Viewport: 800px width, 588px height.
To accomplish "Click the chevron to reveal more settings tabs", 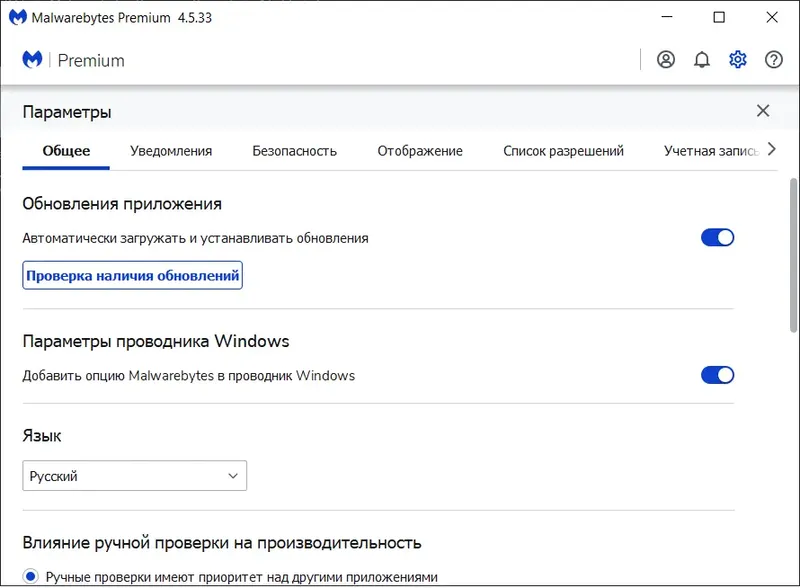I will (771, 149).
